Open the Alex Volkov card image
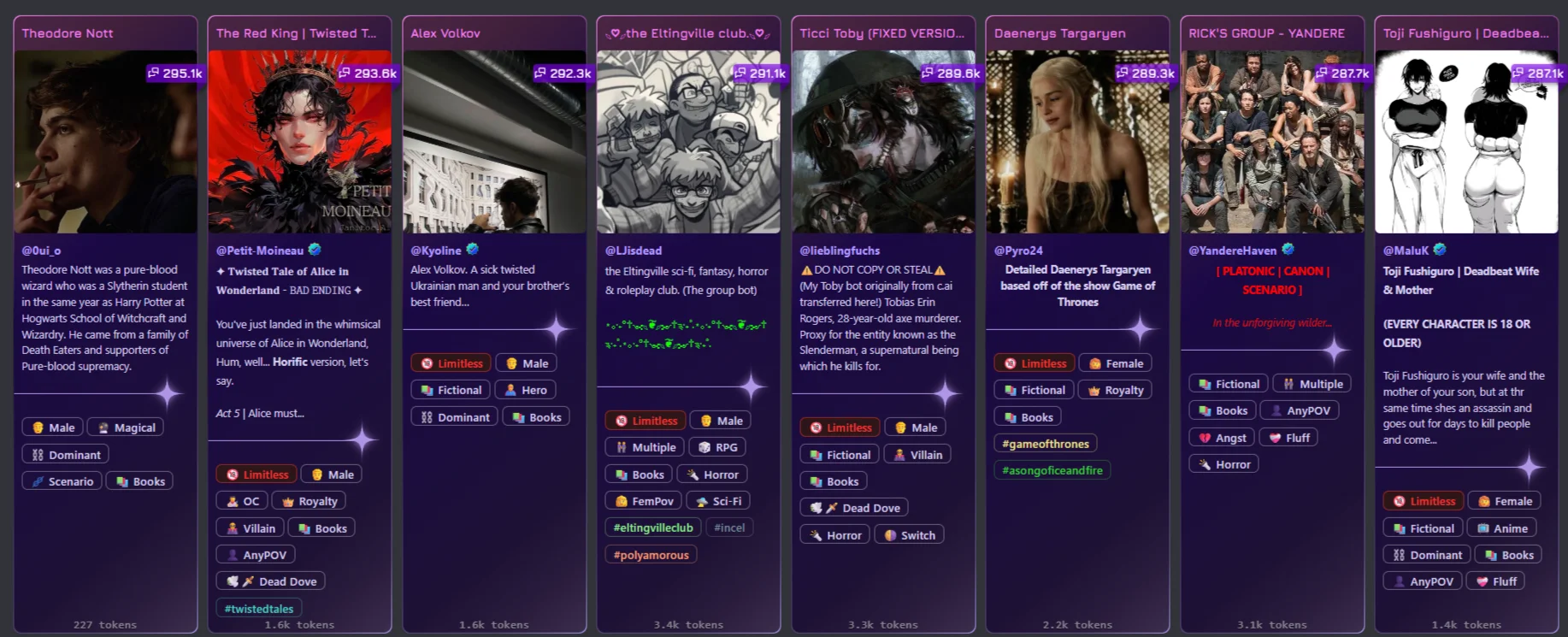The image size is (1568, 637). pos(494,142)
